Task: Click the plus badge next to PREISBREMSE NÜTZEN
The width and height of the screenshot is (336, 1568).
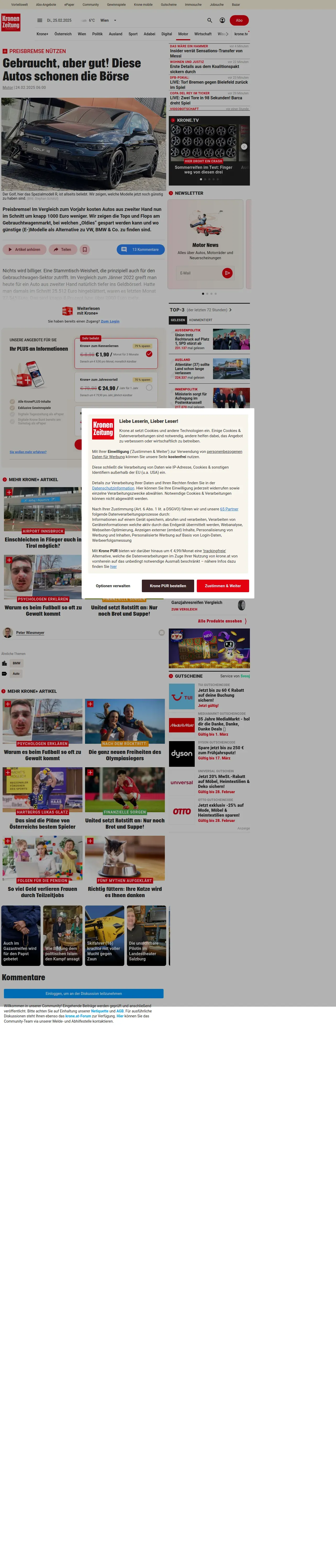Action: pos(5,51)
